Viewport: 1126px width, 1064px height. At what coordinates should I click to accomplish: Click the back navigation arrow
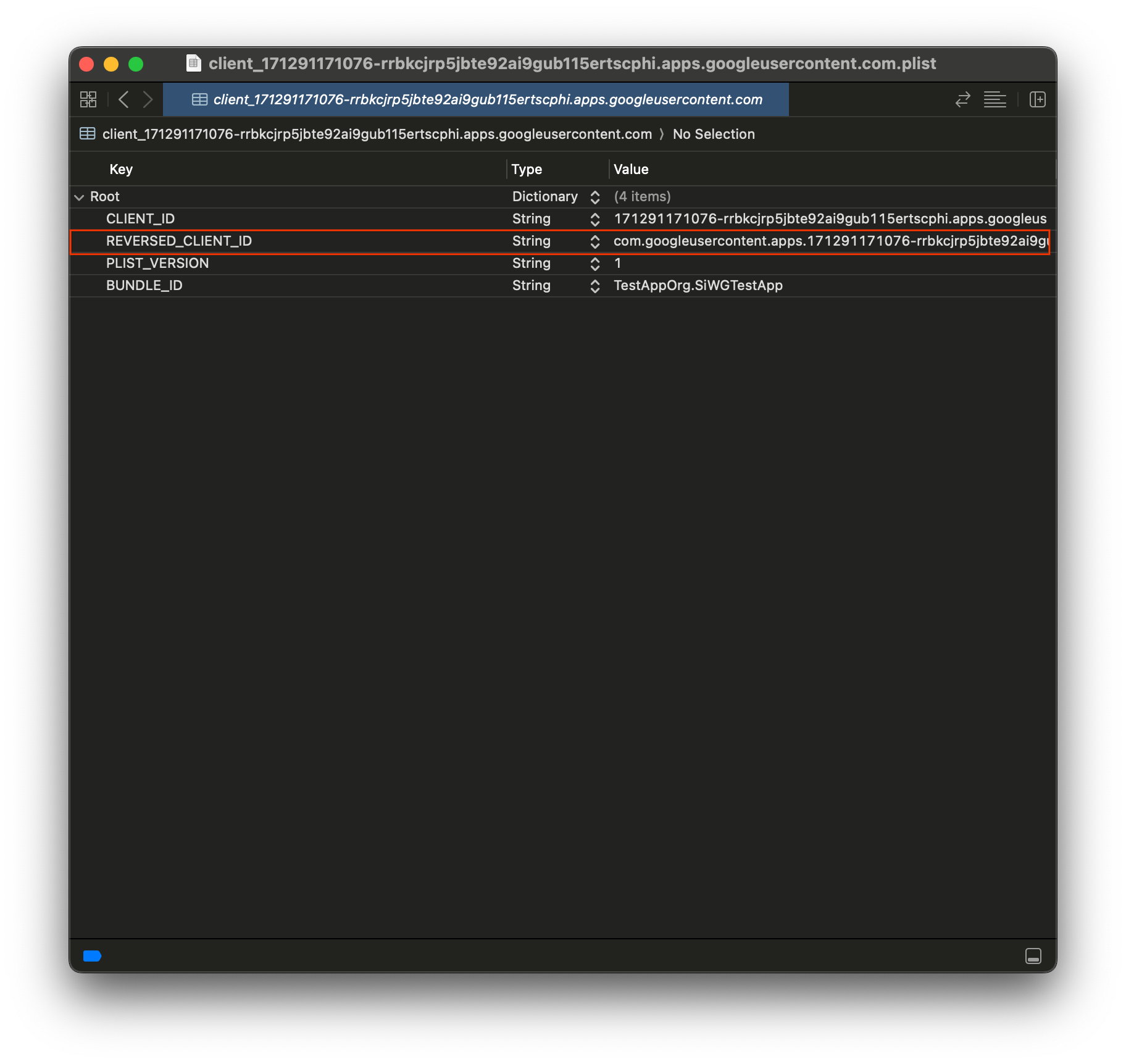123,99
